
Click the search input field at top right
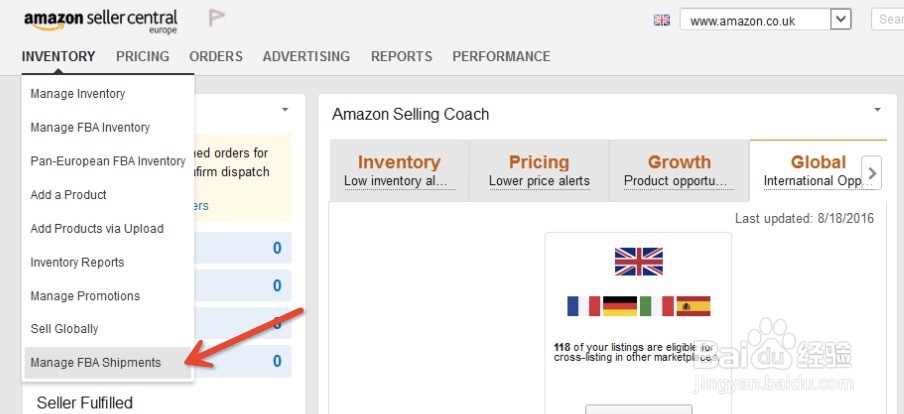(887, 20)
